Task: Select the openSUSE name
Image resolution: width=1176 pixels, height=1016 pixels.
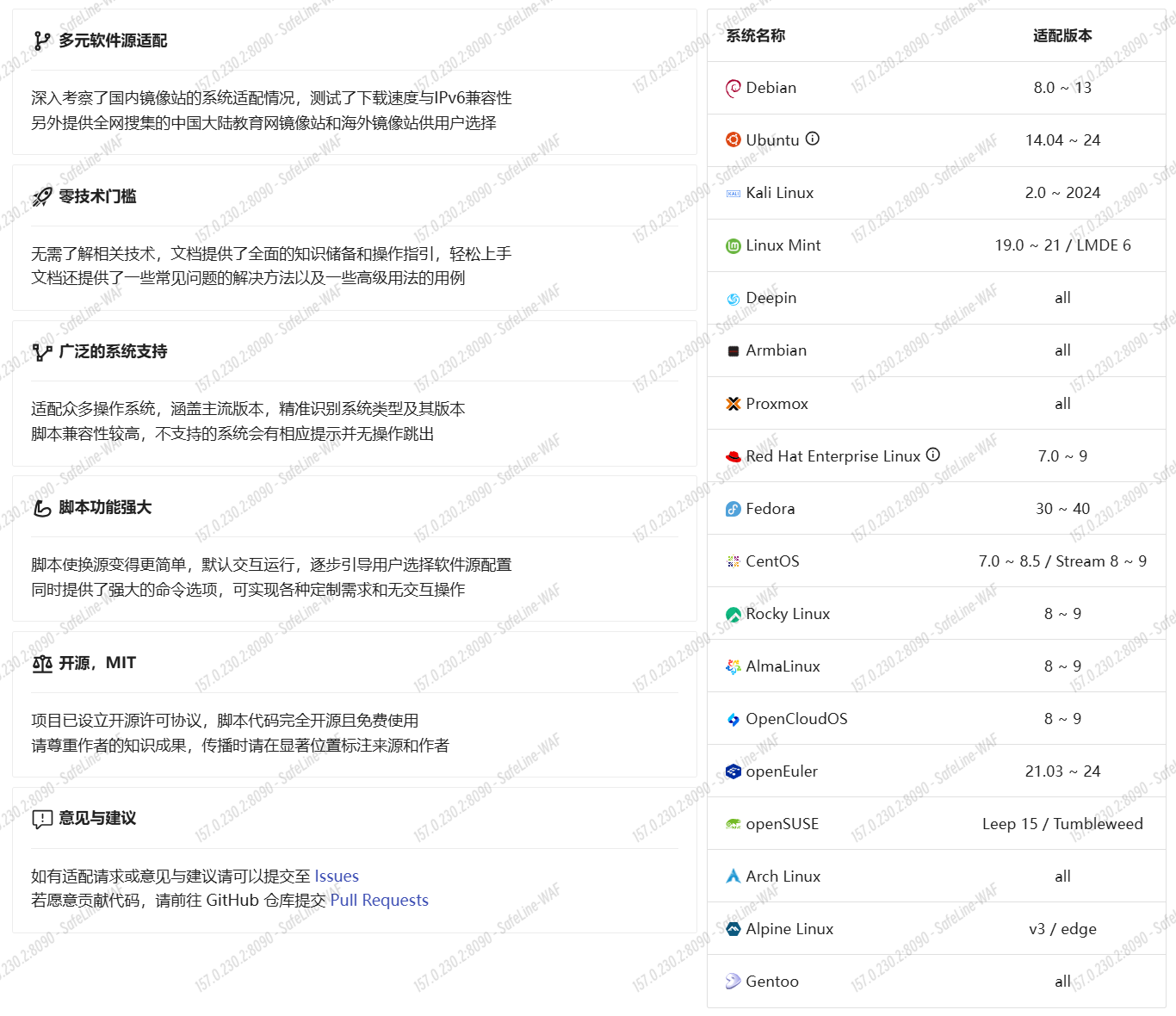Action: pos(783,824)
